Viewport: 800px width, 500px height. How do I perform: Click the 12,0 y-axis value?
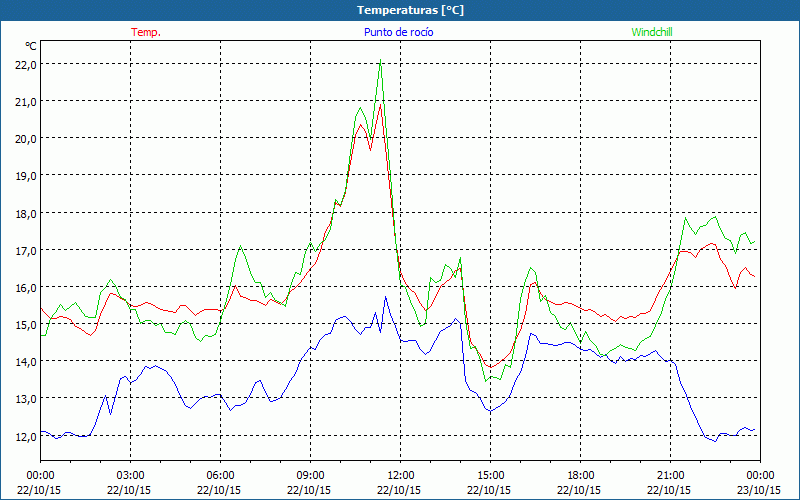[x=27, y=436]
